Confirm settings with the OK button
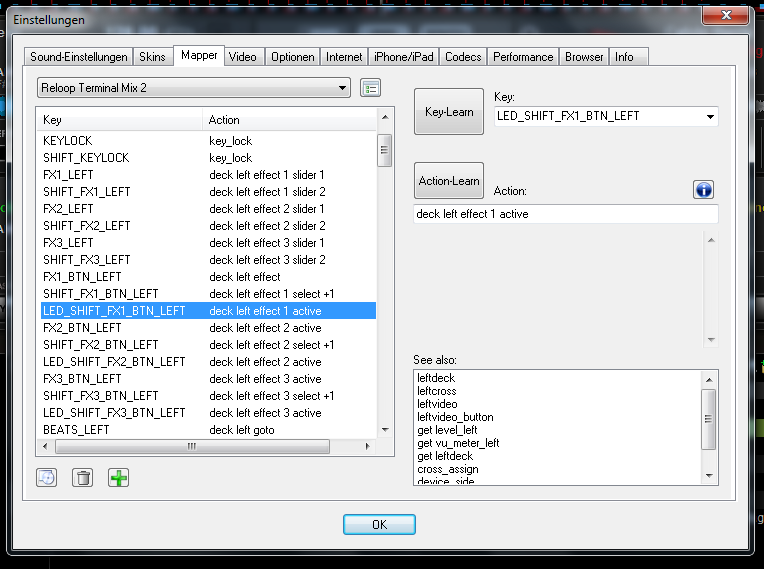The height and width of the screenshot is (569, 764). [379, 524]
